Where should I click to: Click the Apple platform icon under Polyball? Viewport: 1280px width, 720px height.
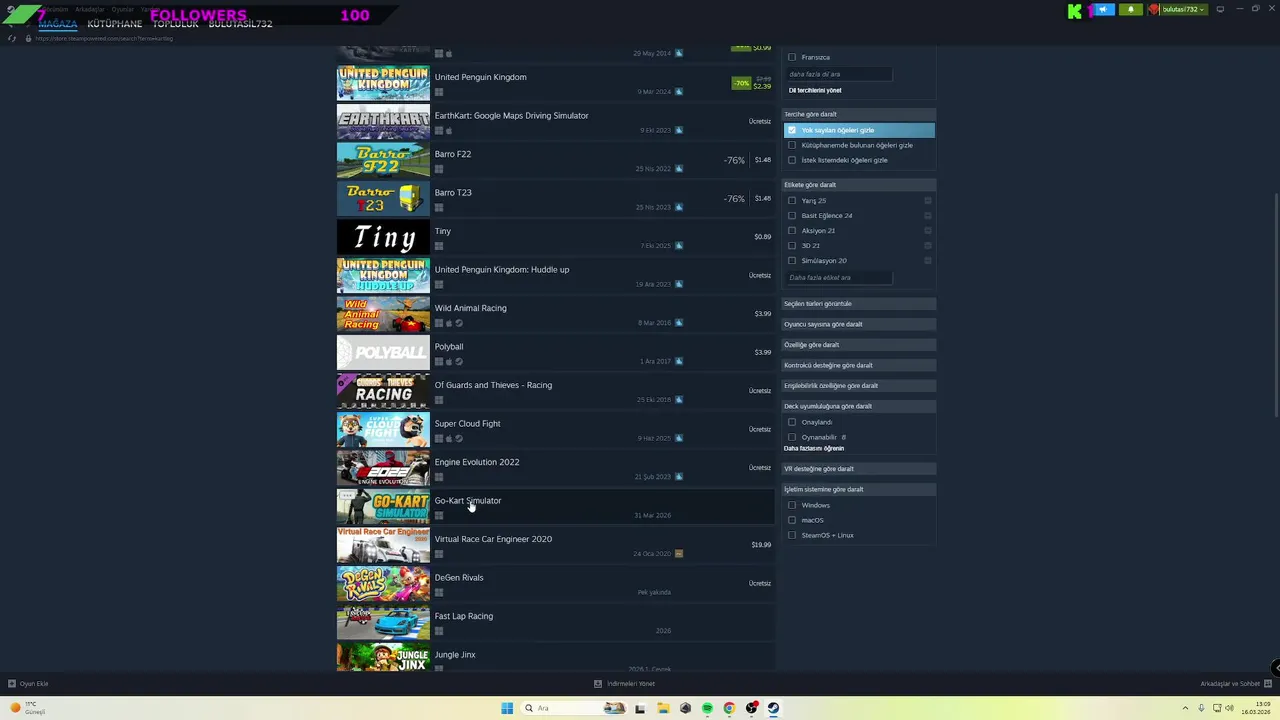(x=449, y=362)
